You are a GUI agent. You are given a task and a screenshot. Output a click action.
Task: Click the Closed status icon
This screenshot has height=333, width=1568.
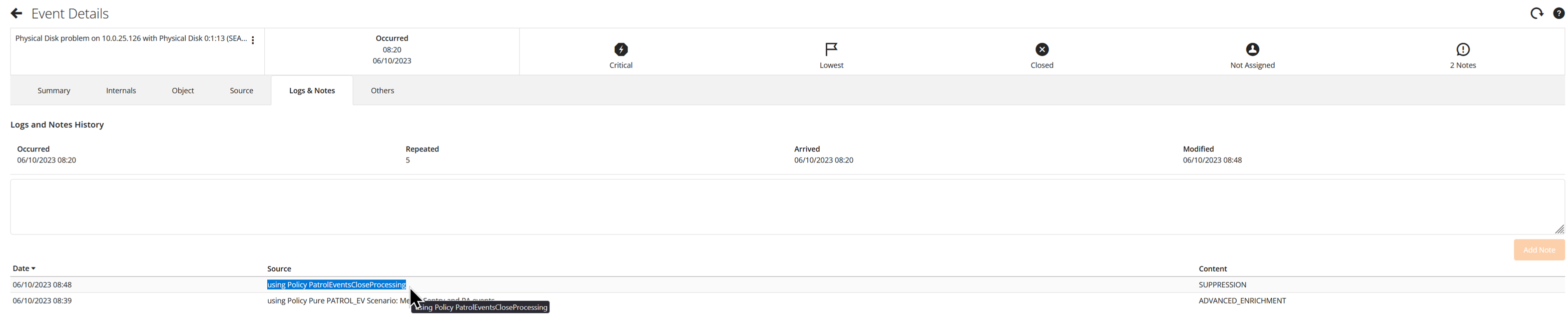pyautogui.click(x=1041, y=49)
